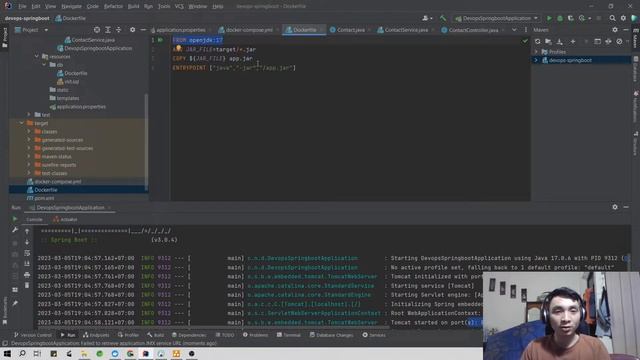Open the File menu
The height and width of the screenshot is (360, 640).
point(22,7)
